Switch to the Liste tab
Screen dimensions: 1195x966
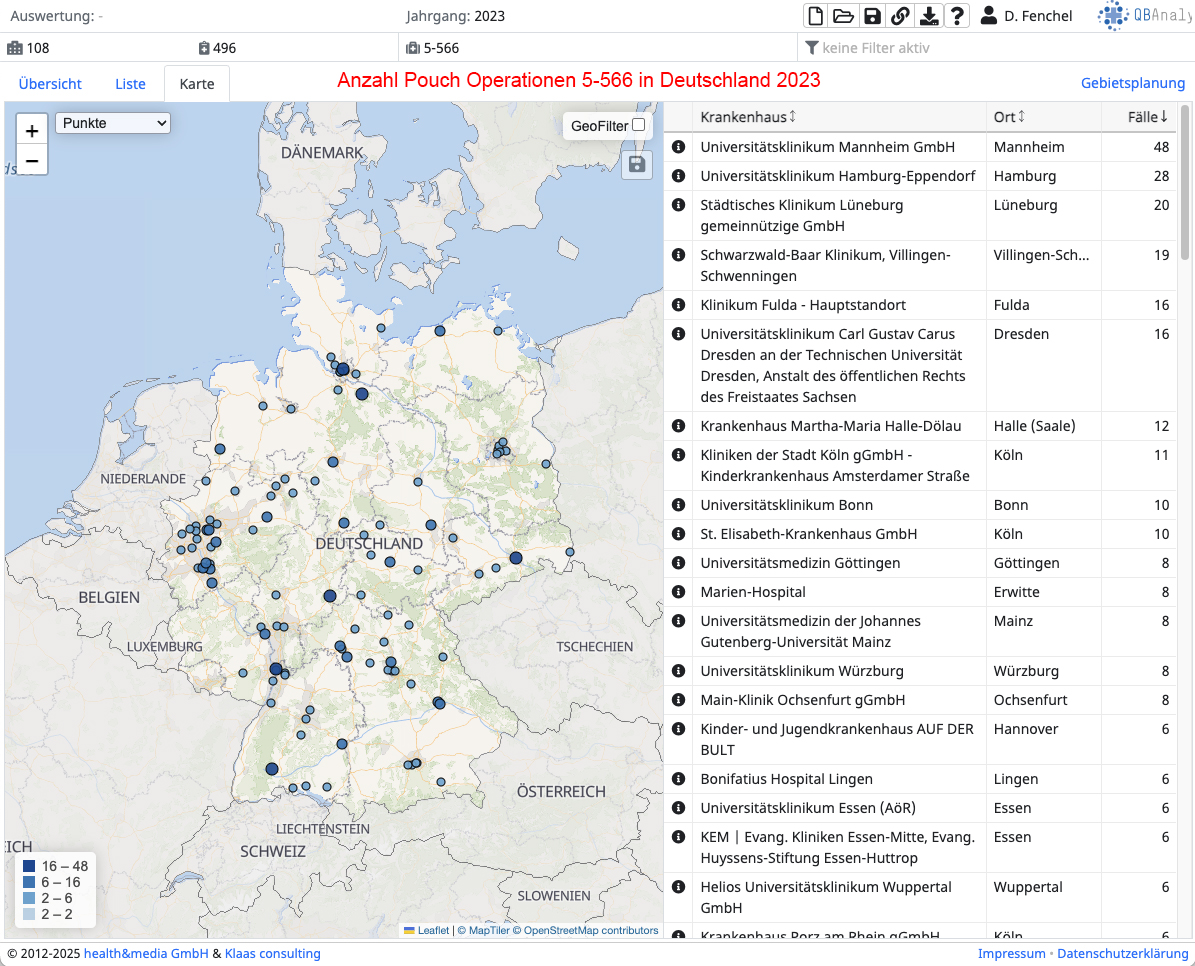(130, 84)
